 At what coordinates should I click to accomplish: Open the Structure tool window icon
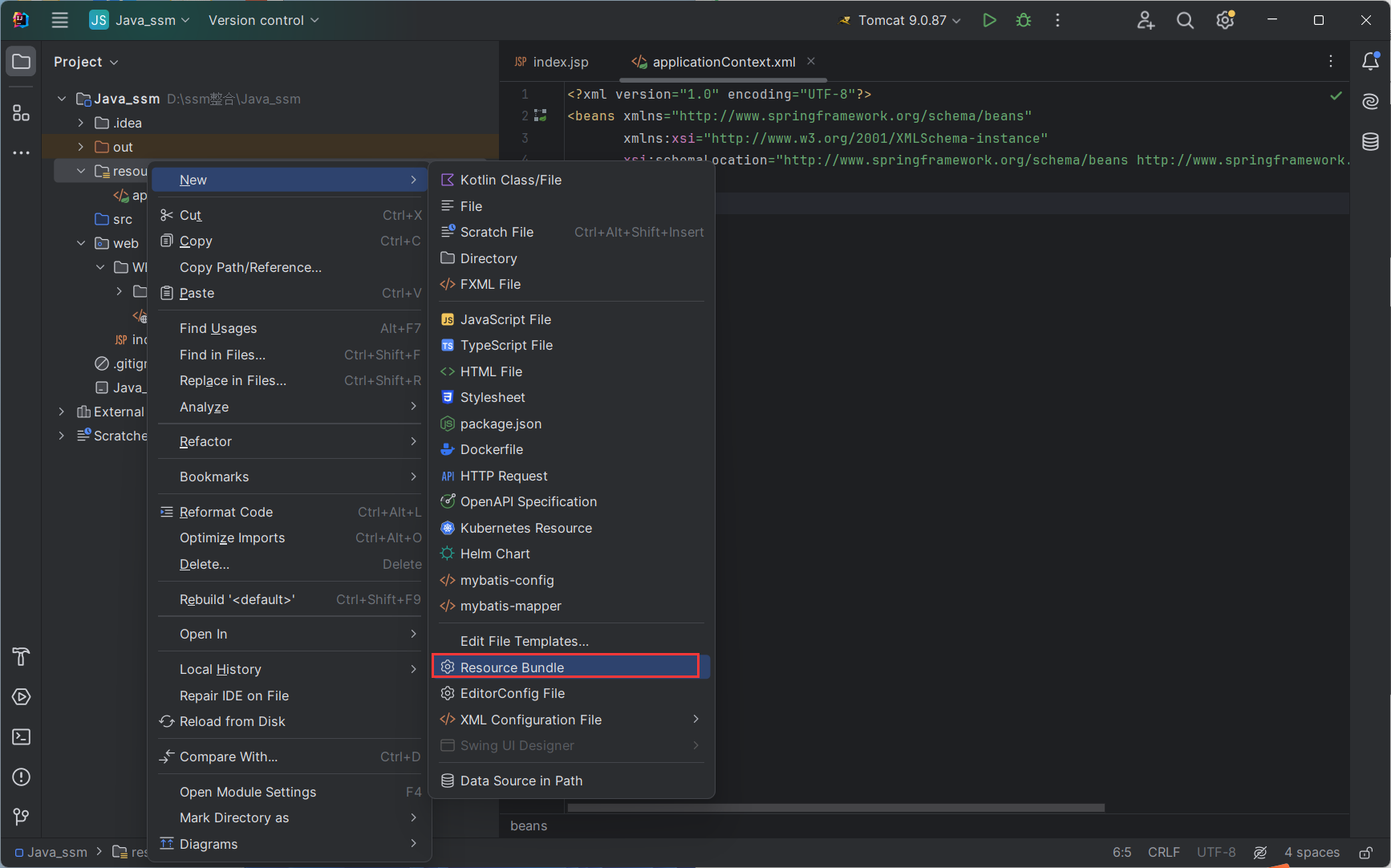click(x=22, y=113)
